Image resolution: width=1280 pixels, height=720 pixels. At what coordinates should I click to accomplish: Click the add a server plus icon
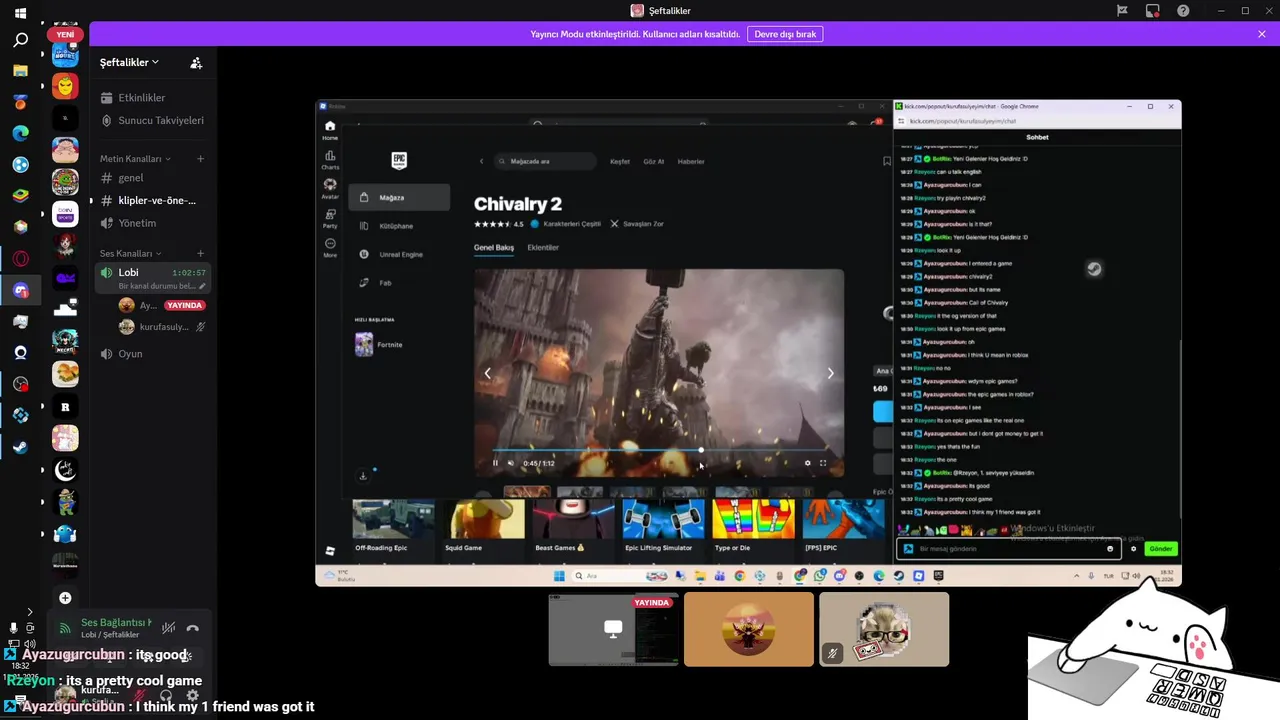[65, 598]
